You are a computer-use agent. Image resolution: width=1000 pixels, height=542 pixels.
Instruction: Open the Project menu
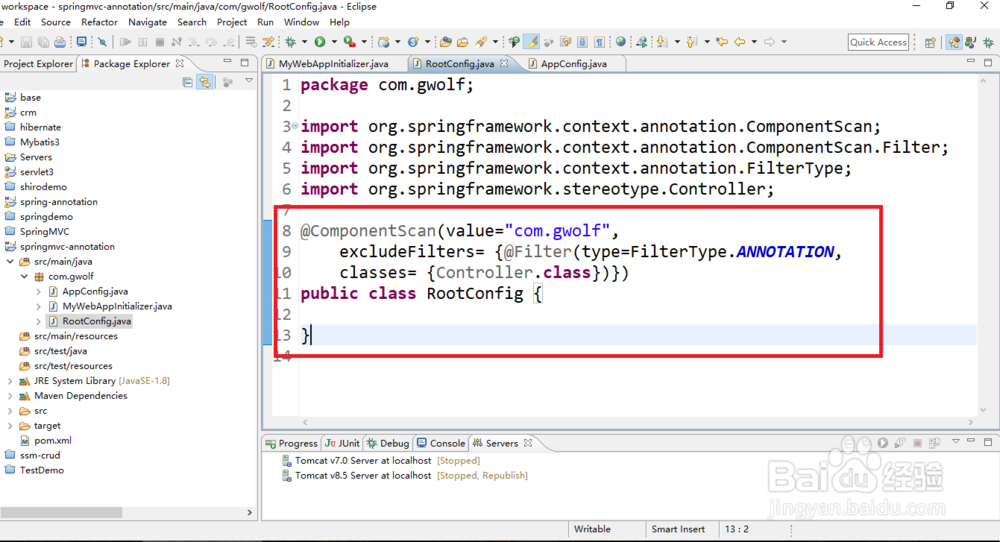point(232,22)
